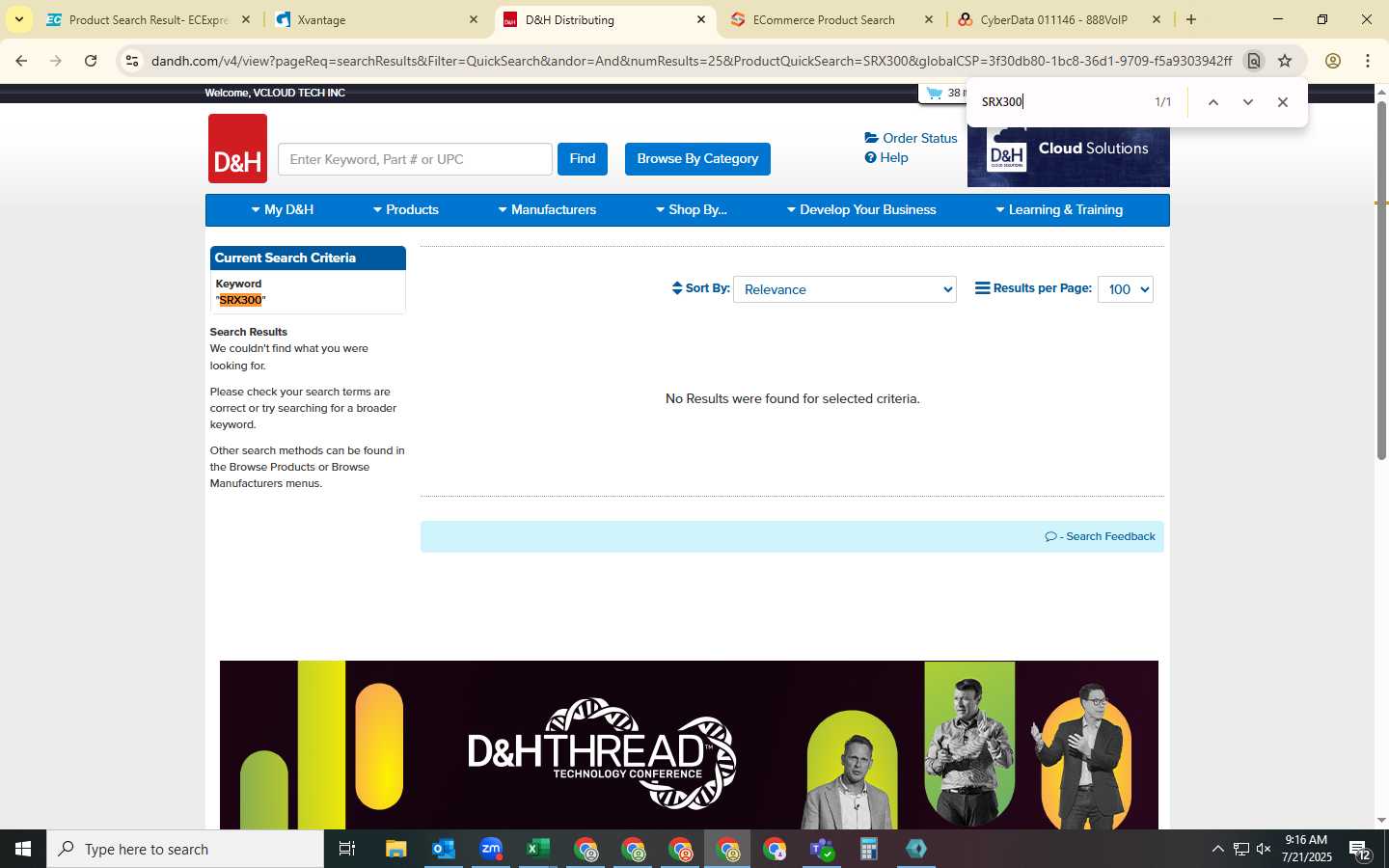Image resolution: width=1389 pixels, height=868 pixels.
Task: Open Task View on the taskbar
Action: tap(347, 849)
